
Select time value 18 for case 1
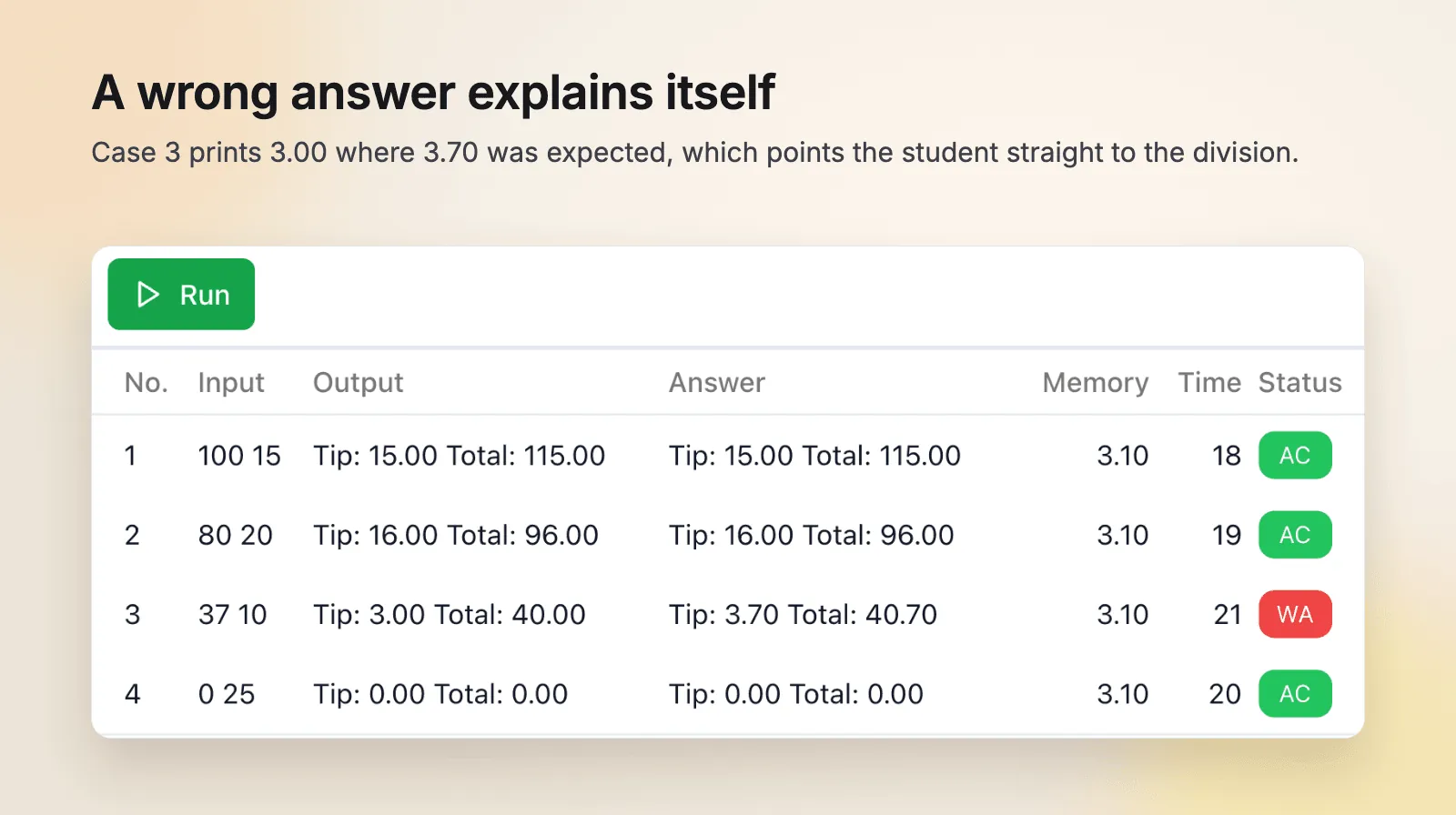point(1226,455)
